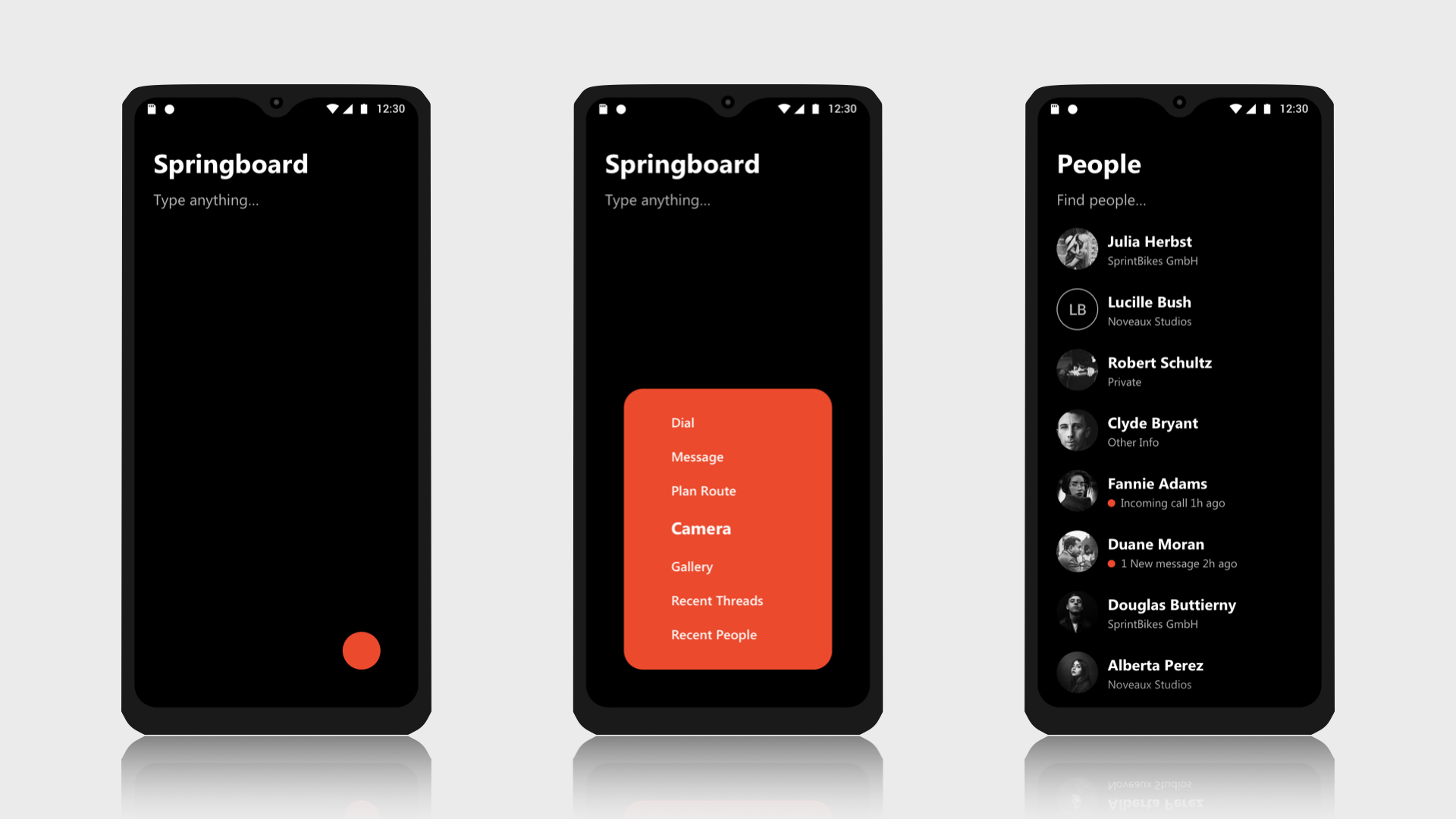Open Gallery from the action menu
1456x819 pixels.
(692, 566)
